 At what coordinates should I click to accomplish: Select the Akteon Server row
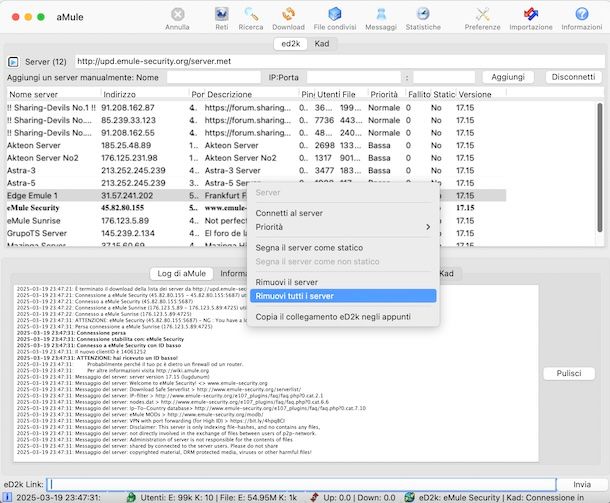pyautogui.click(x=256, y=145)
